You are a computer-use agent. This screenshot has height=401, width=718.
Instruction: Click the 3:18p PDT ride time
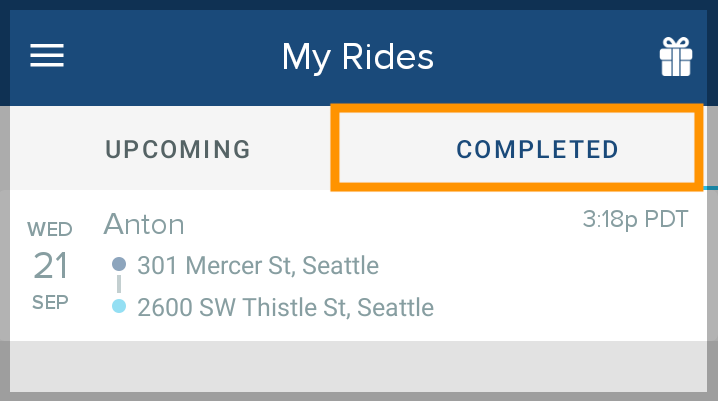(635, 219)
